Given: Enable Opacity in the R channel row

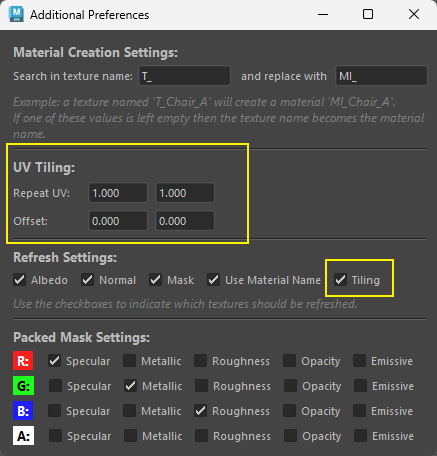Looking at the screenshot, I should (289, 361).
